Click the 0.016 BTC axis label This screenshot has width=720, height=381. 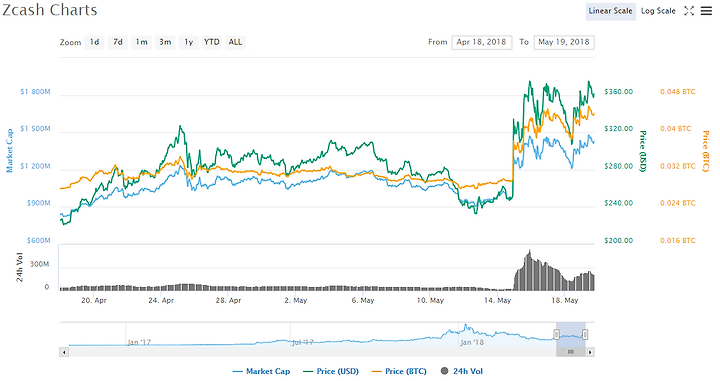tap(678, 241)
